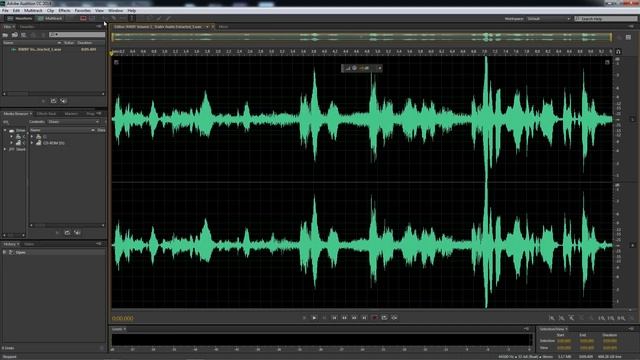640x360 pixels.
Task: Open the Files panel options menu
Action: (x=99, y=27)
